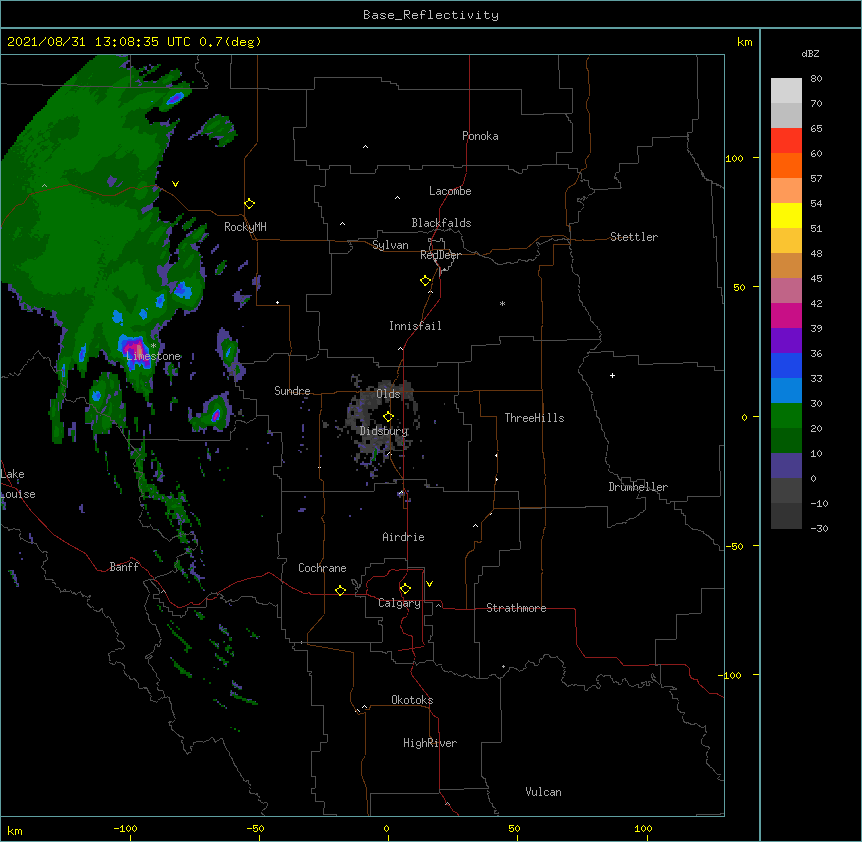Click the white plus marker west of Drumheller
The height and width of the screenshot is (842, 862).
(612, 375)
